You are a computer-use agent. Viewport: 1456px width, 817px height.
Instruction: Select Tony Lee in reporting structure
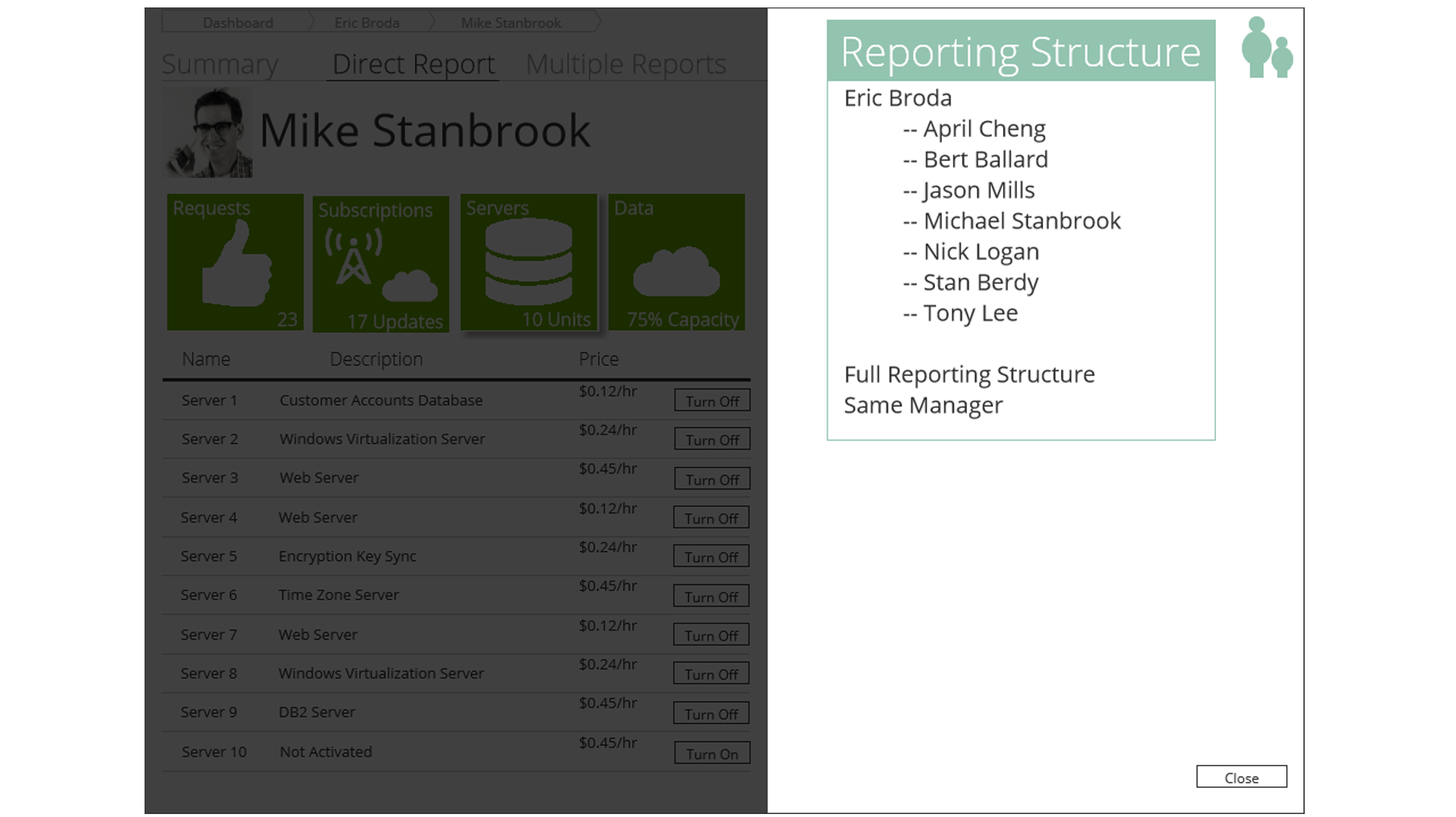click(969, 313)
